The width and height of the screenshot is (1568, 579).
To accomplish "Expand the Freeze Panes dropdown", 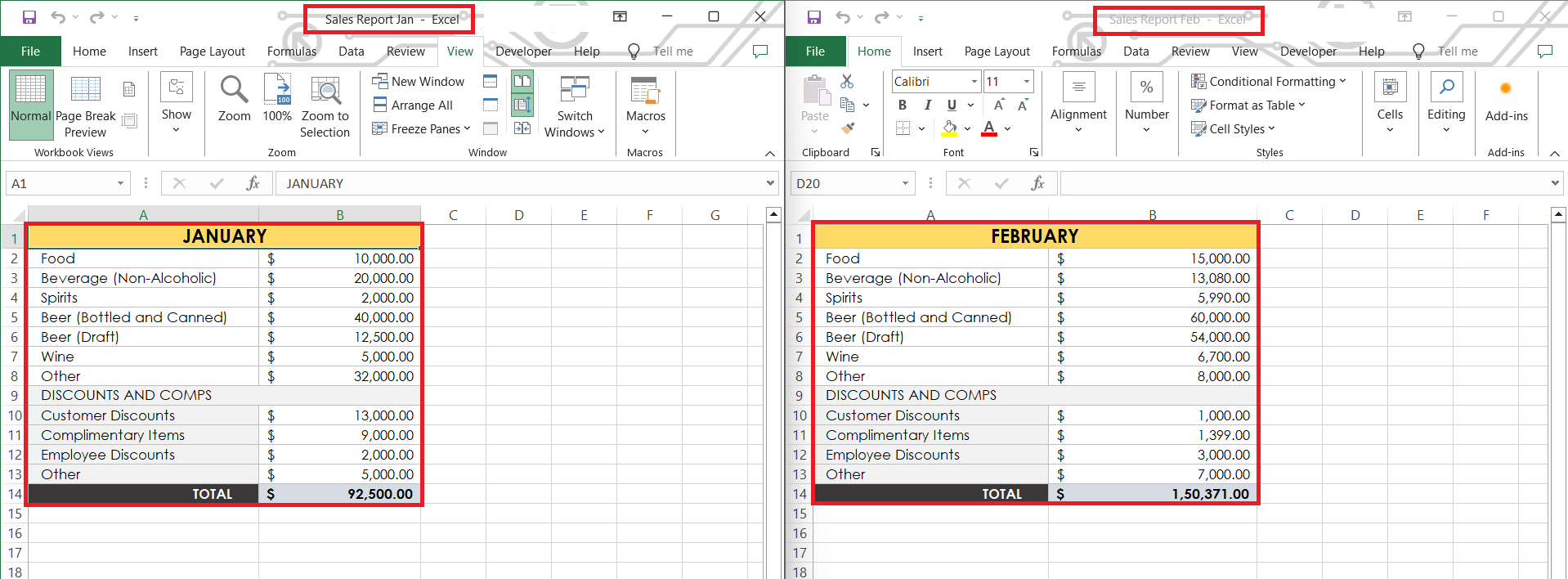I will coord(422,128).
